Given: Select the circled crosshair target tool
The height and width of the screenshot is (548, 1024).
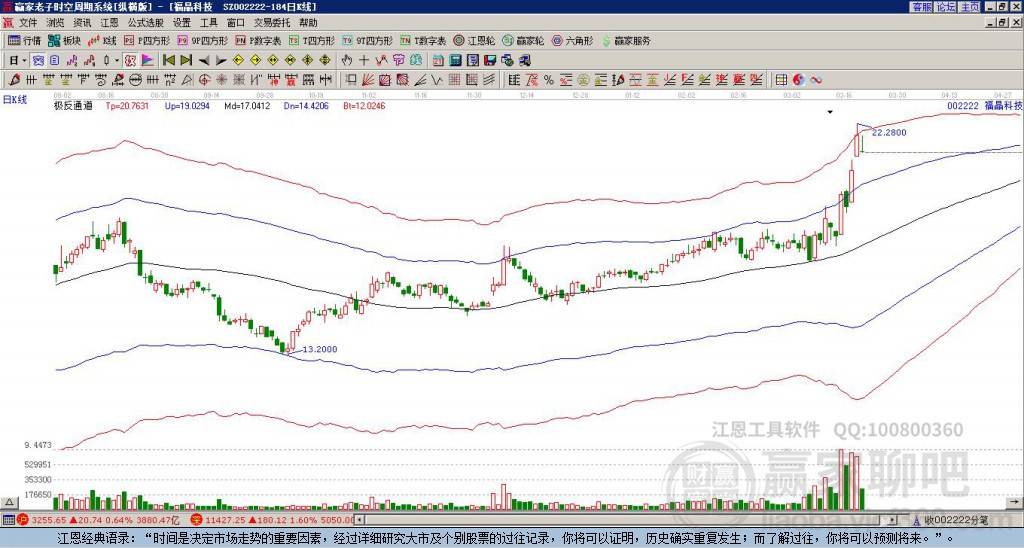Looking at the screenshot, I should (x=204, y=80).
